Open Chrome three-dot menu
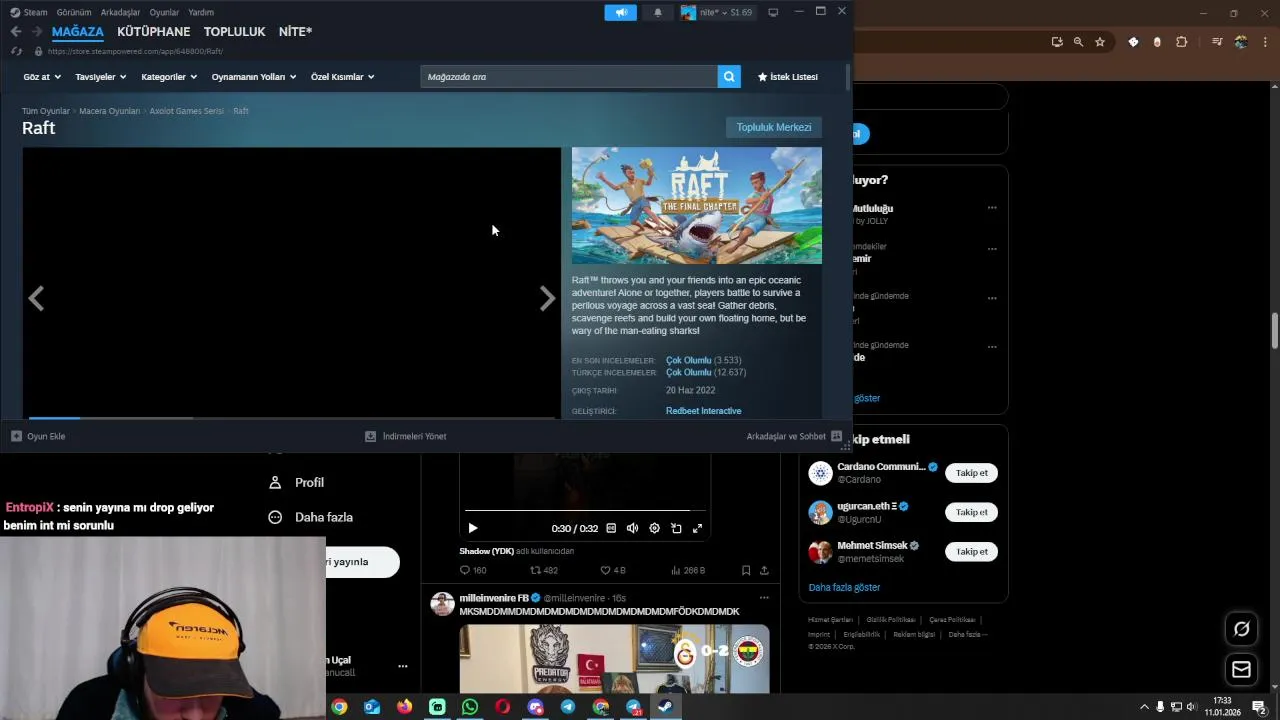Image resolution: width=1280 pixels, height=720 pixels. coord(1266,42)
